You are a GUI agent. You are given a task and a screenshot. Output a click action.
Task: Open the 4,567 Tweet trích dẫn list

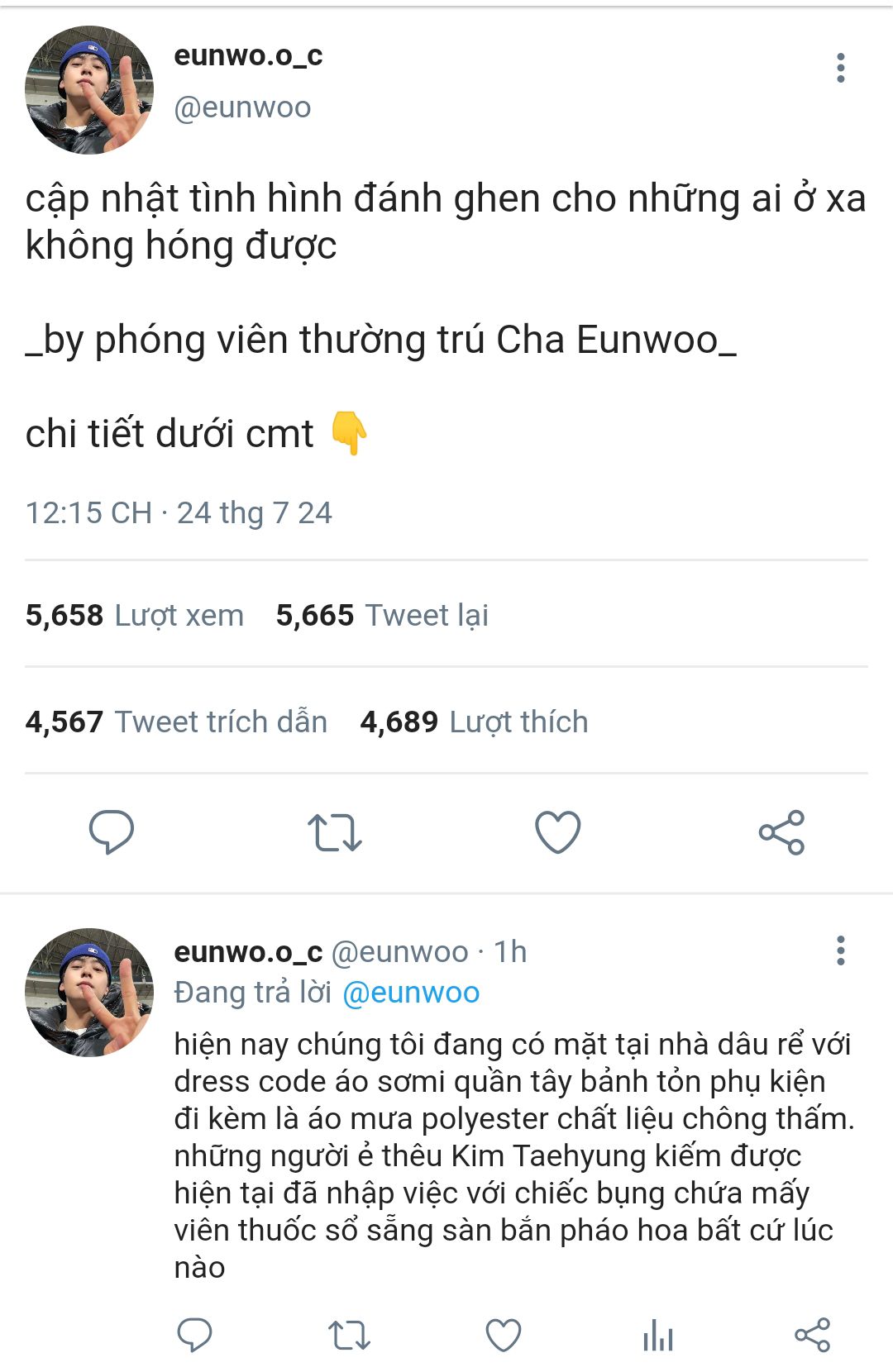click(x=176, y=722)
